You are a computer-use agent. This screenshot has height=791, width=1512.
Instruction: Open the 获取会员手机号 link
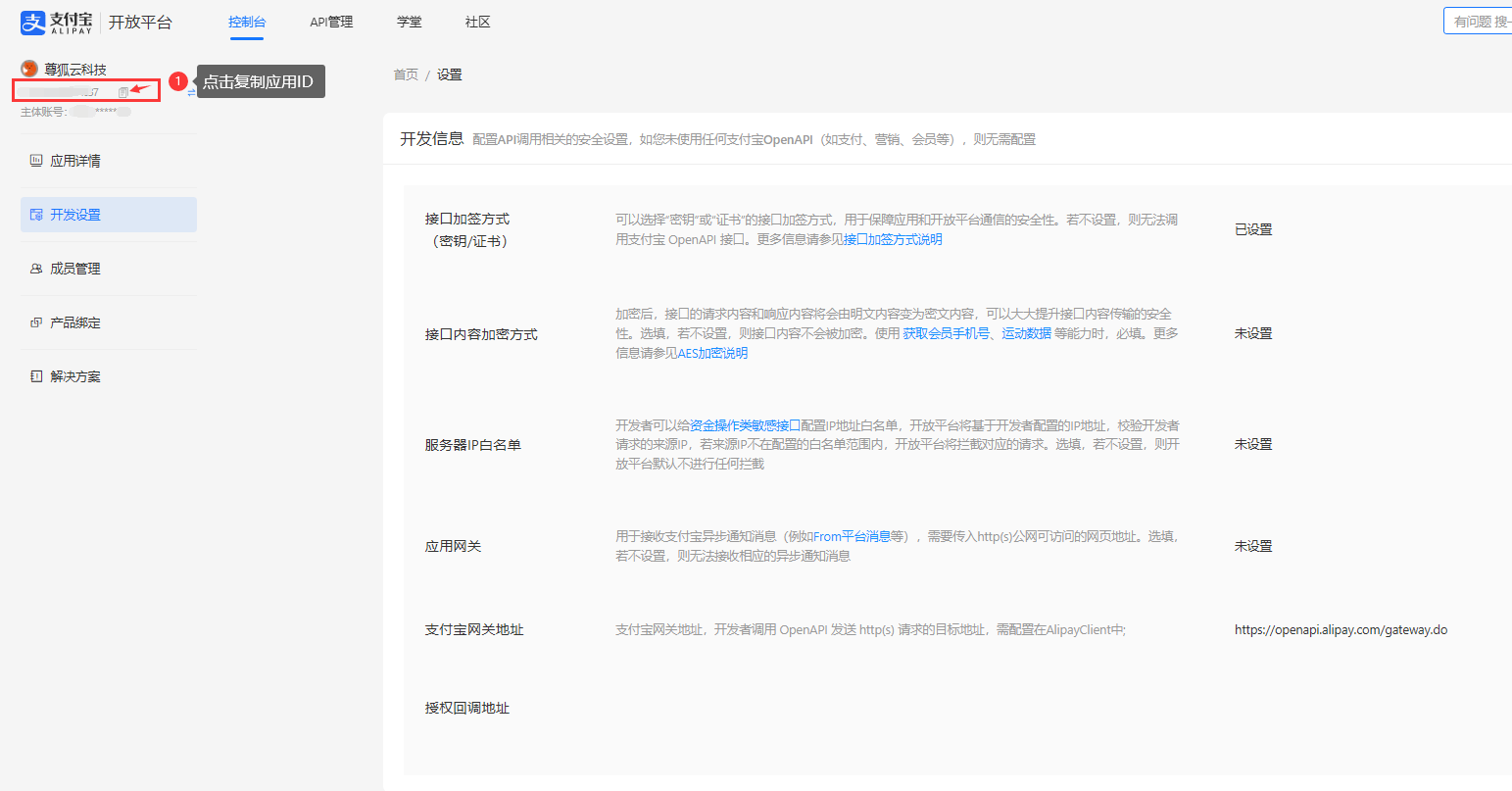pos(946,333)
